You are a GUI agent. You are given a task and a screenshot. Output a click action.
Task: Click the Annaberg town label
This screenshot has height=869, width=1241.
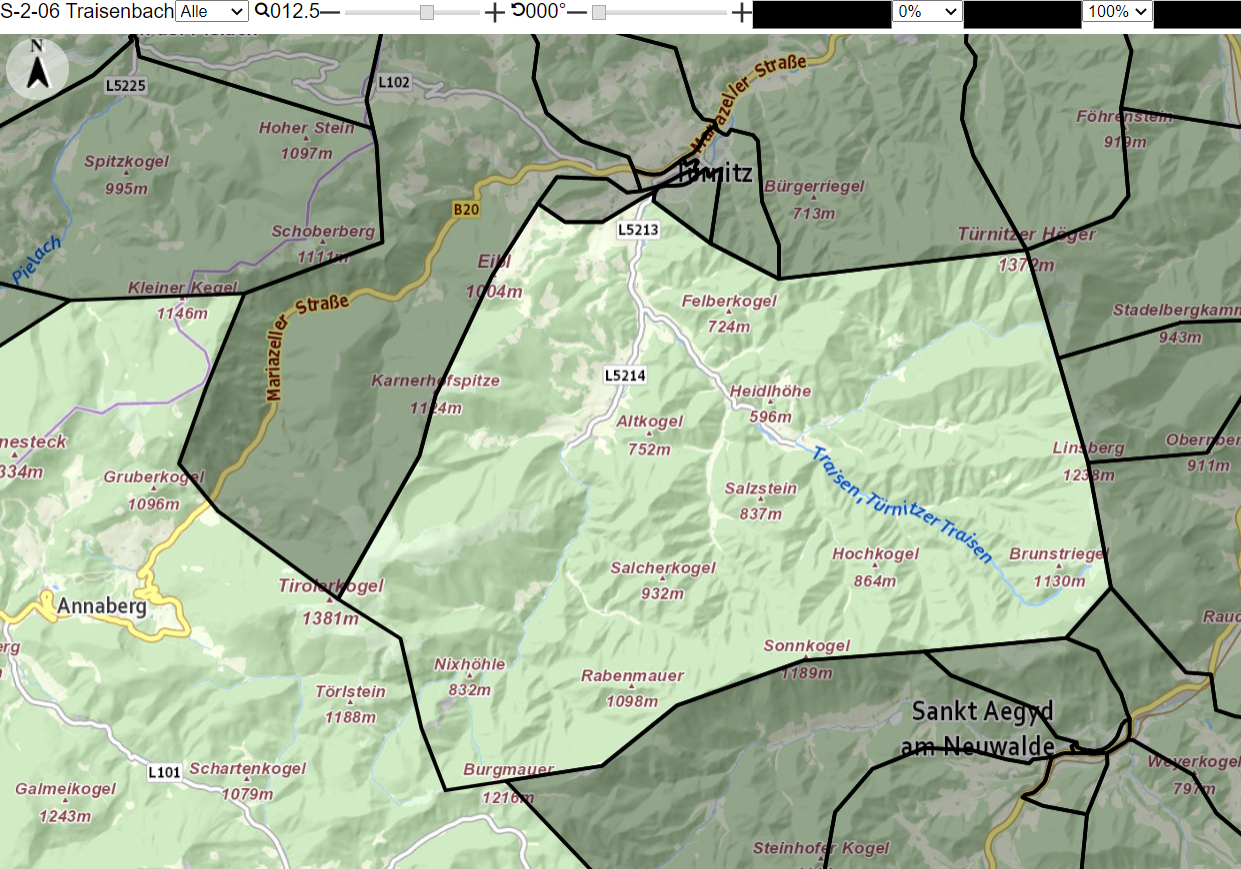pyautogui.click(x=102, y=606)
